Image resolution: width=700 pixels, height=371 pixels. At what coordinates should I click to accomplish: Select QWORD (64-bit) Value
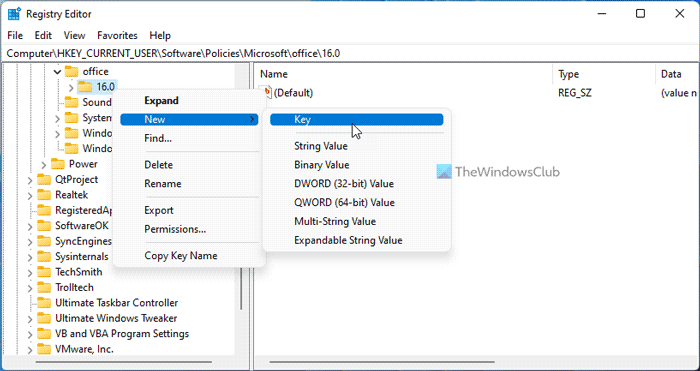click(357, 203)
